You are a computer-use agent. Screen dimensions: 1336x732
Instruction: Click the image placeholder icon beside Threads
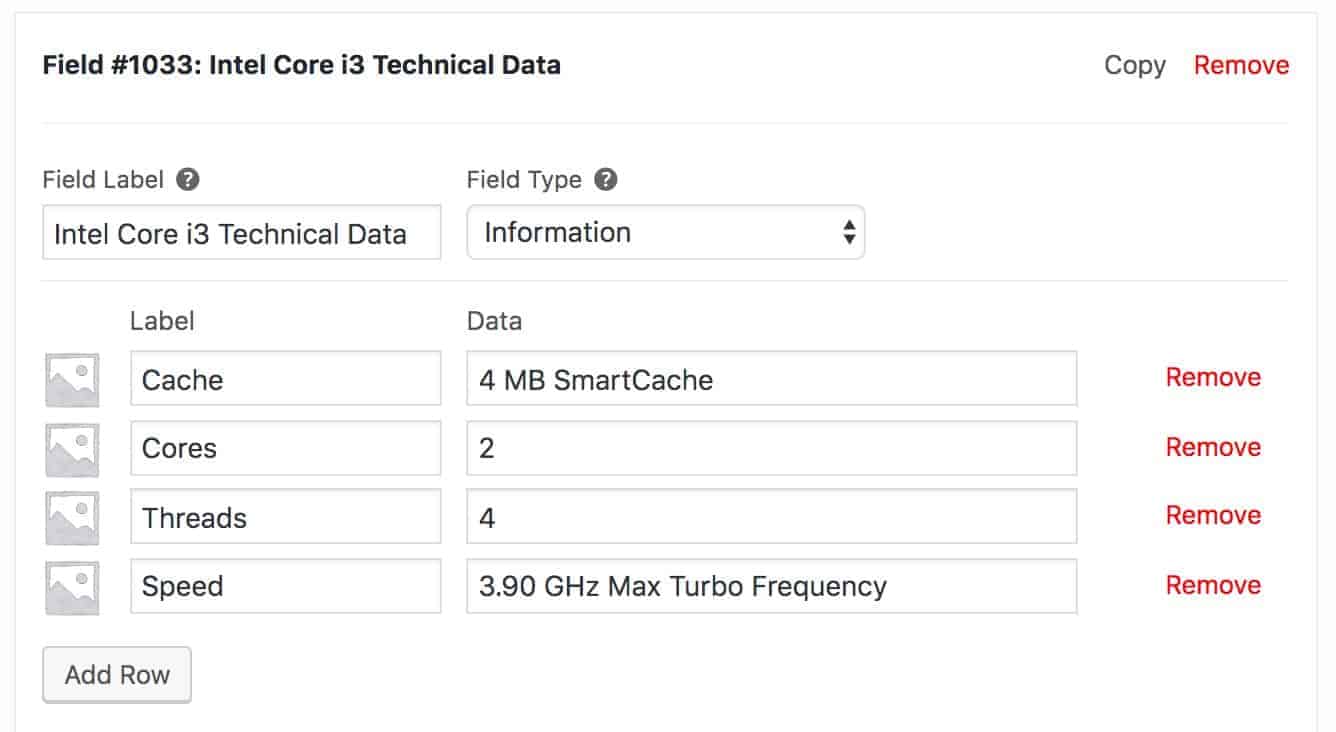tap(72, 518)
